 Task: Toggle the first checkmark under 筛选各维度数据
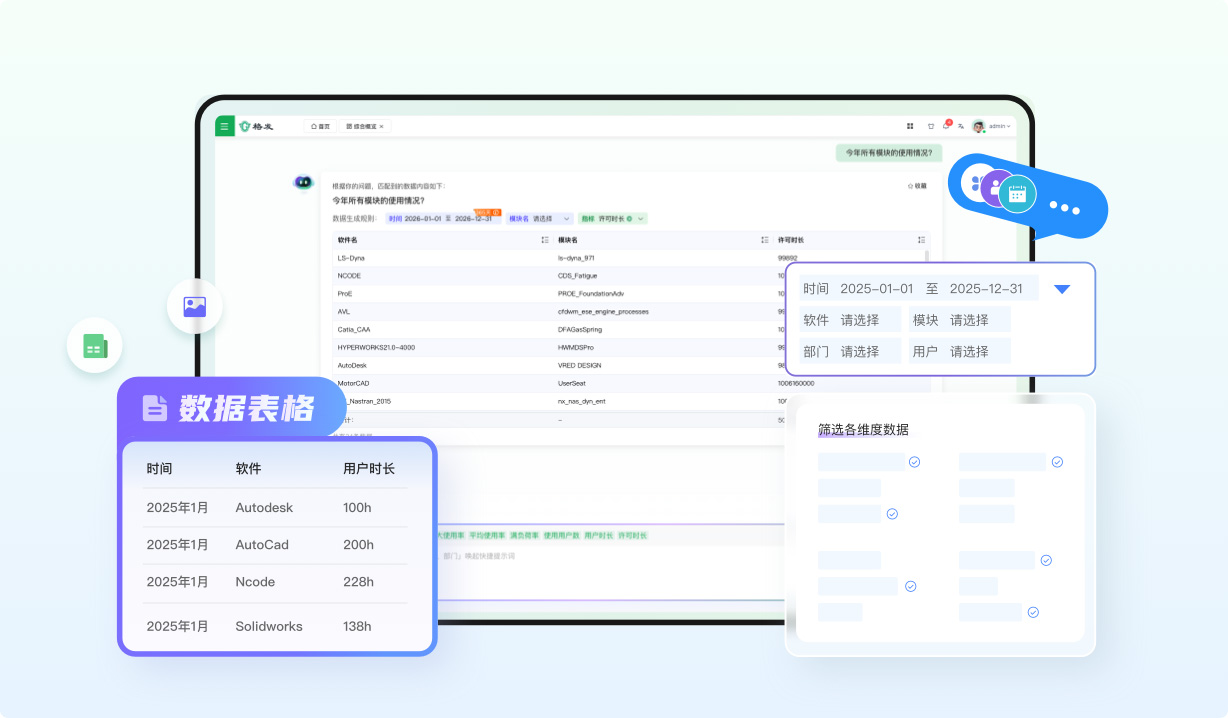914,462
